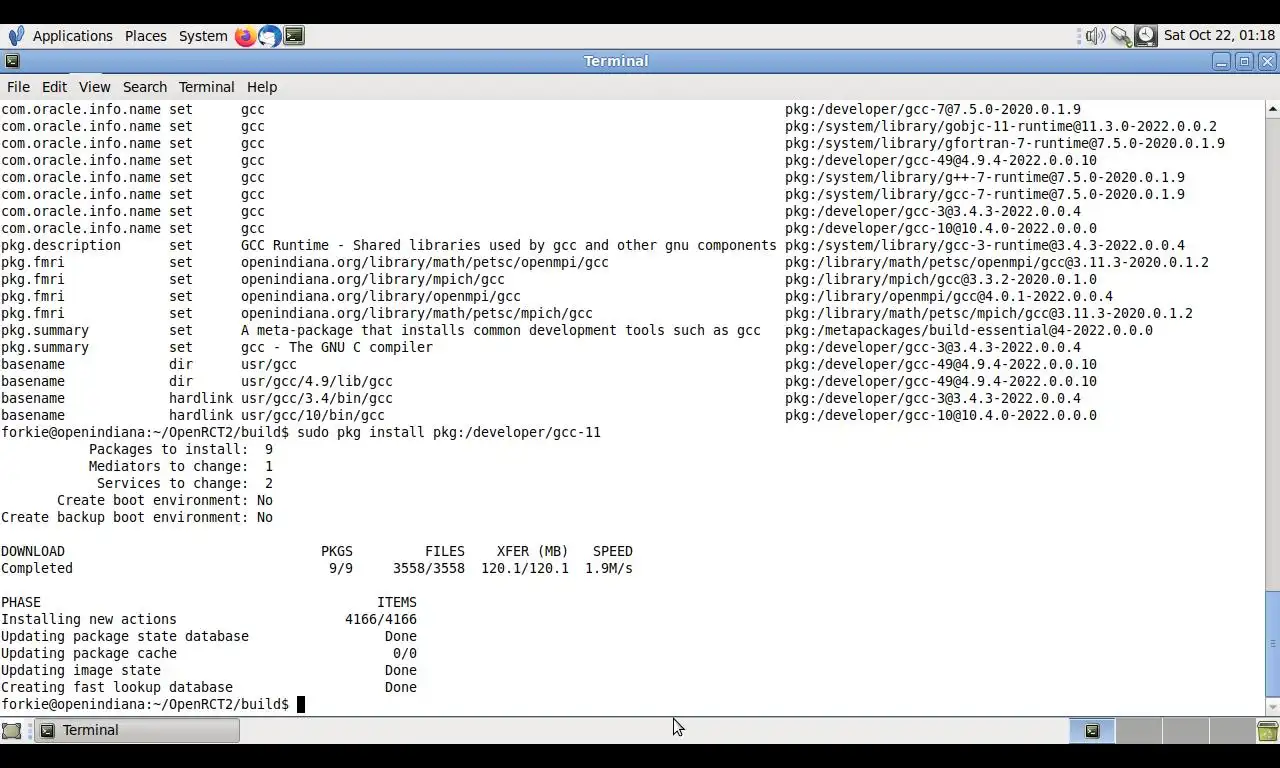Click the terminal scrollbar thumb
The width and height of the screenshot is (1280, 768).
pos(1272,643)
